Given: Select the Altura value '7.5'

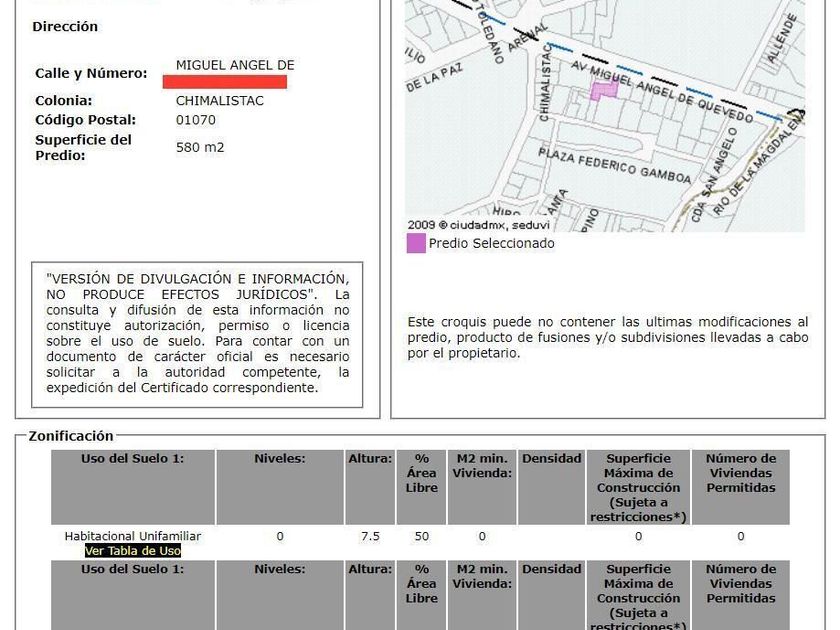Looking at the screenshot, I should pyautogui.click(x=370, y=536).
